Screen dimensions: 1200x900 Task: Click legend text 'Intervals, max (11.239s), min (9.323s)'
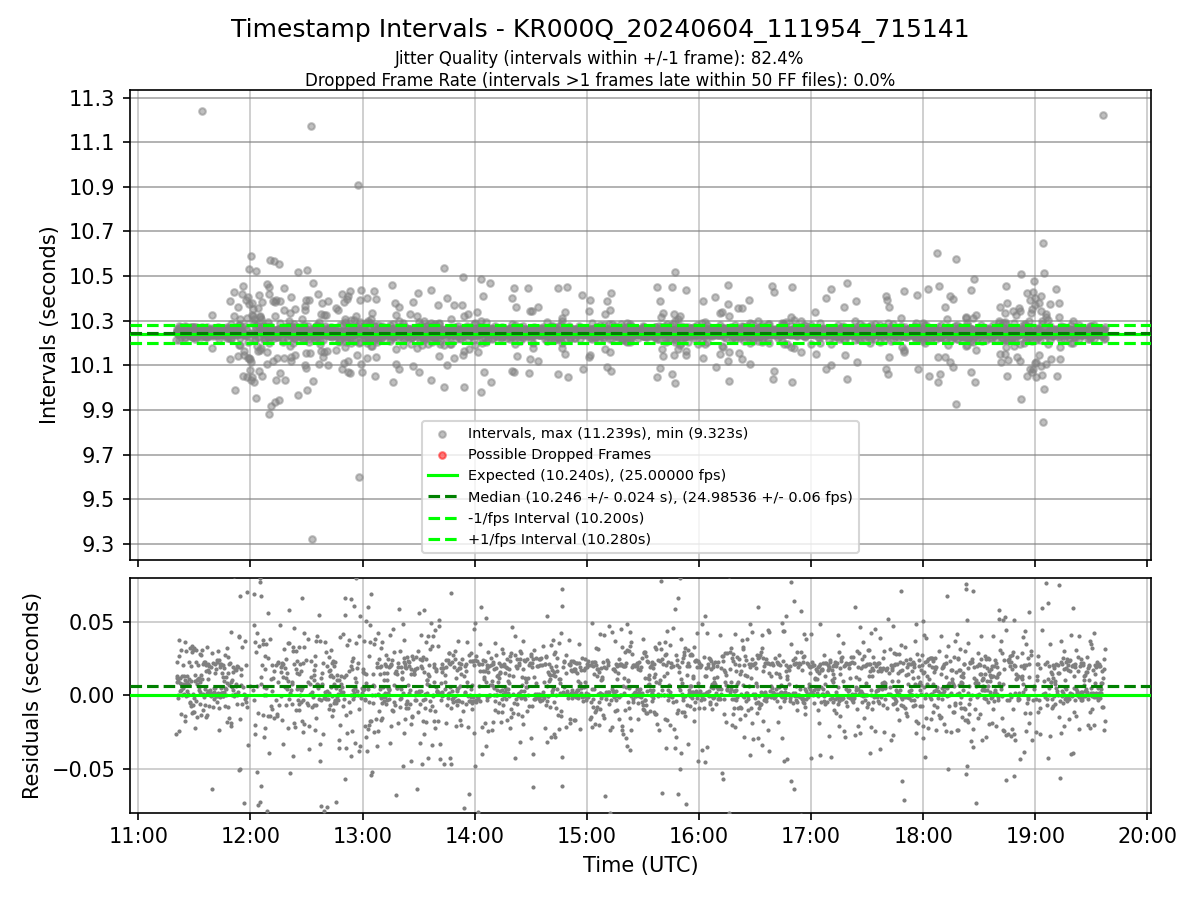tap(608, 433)
